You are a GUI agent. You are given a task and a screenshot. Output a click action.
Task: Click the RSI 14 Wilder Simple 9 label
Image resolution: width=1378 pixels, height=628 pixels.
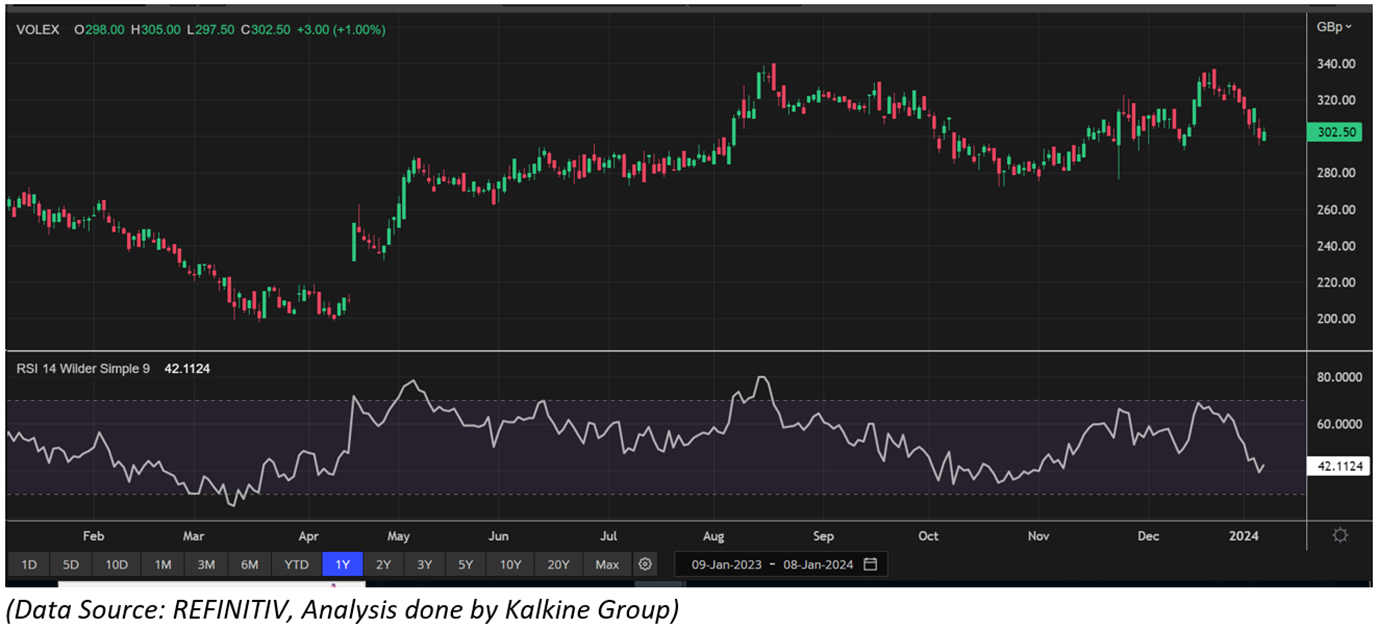point(83,368)
